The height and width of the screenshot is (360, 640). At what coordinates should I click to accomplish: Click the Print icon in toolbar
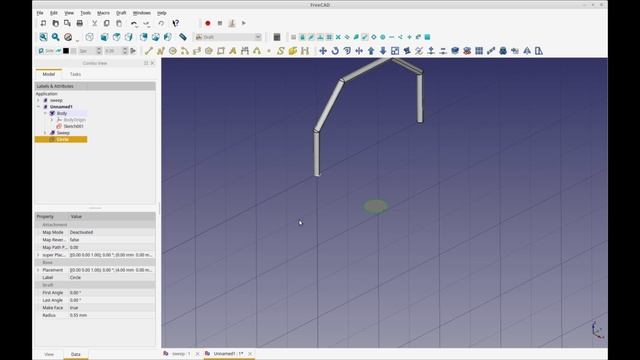[x=80, y=23]
